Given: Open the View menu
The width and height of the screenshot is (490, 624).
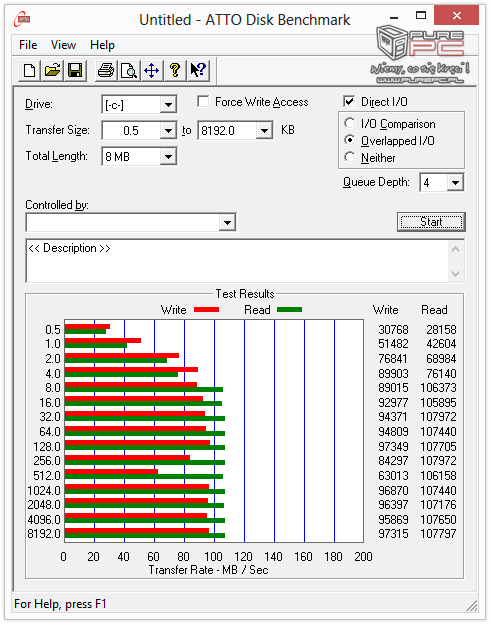Looking at the screenshot, I should click(x=63, y=45).
